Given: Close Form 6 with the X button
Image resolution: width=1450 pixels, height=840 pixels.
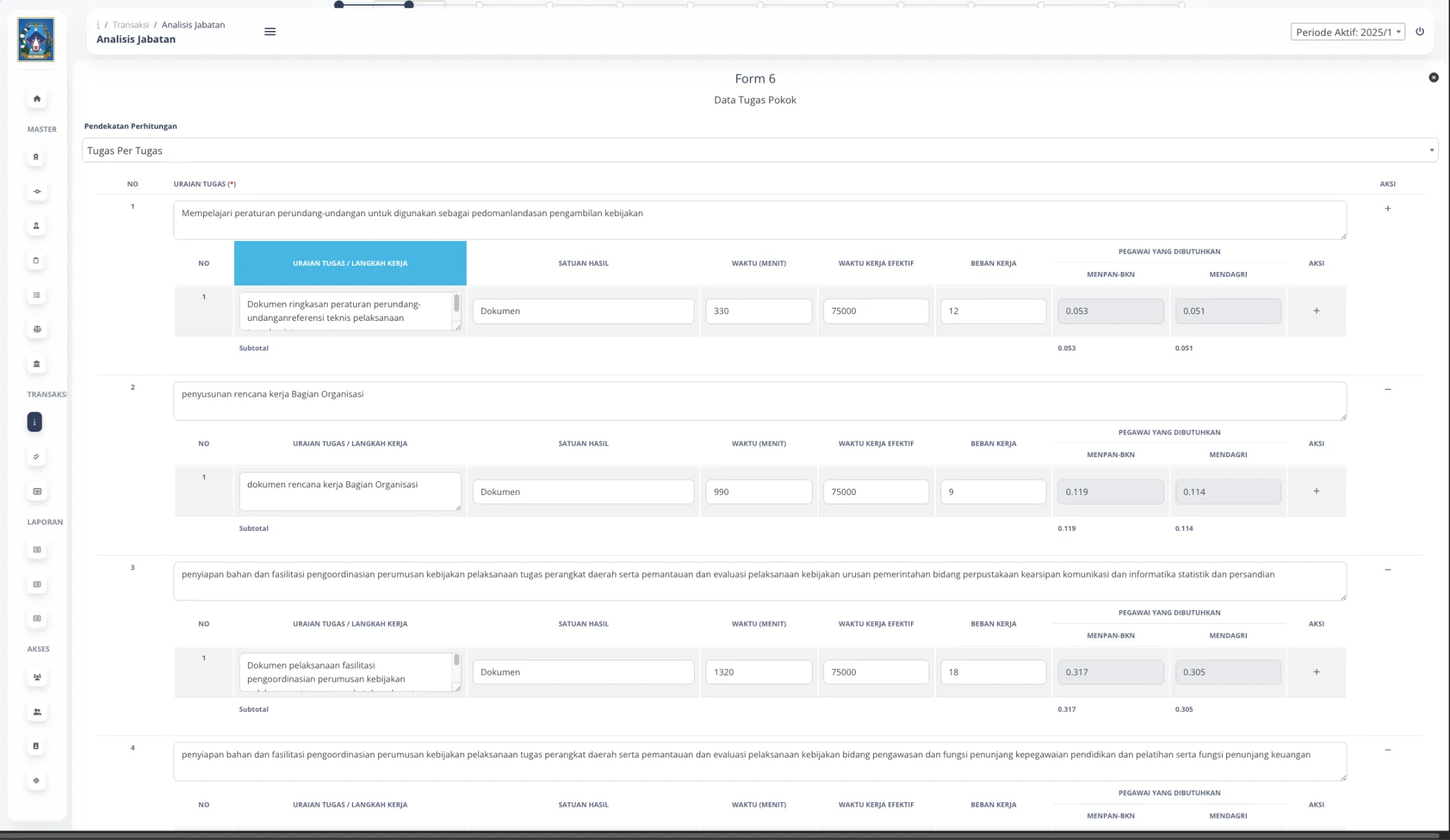Looking at the screenshot, I should coord(1433,78).
